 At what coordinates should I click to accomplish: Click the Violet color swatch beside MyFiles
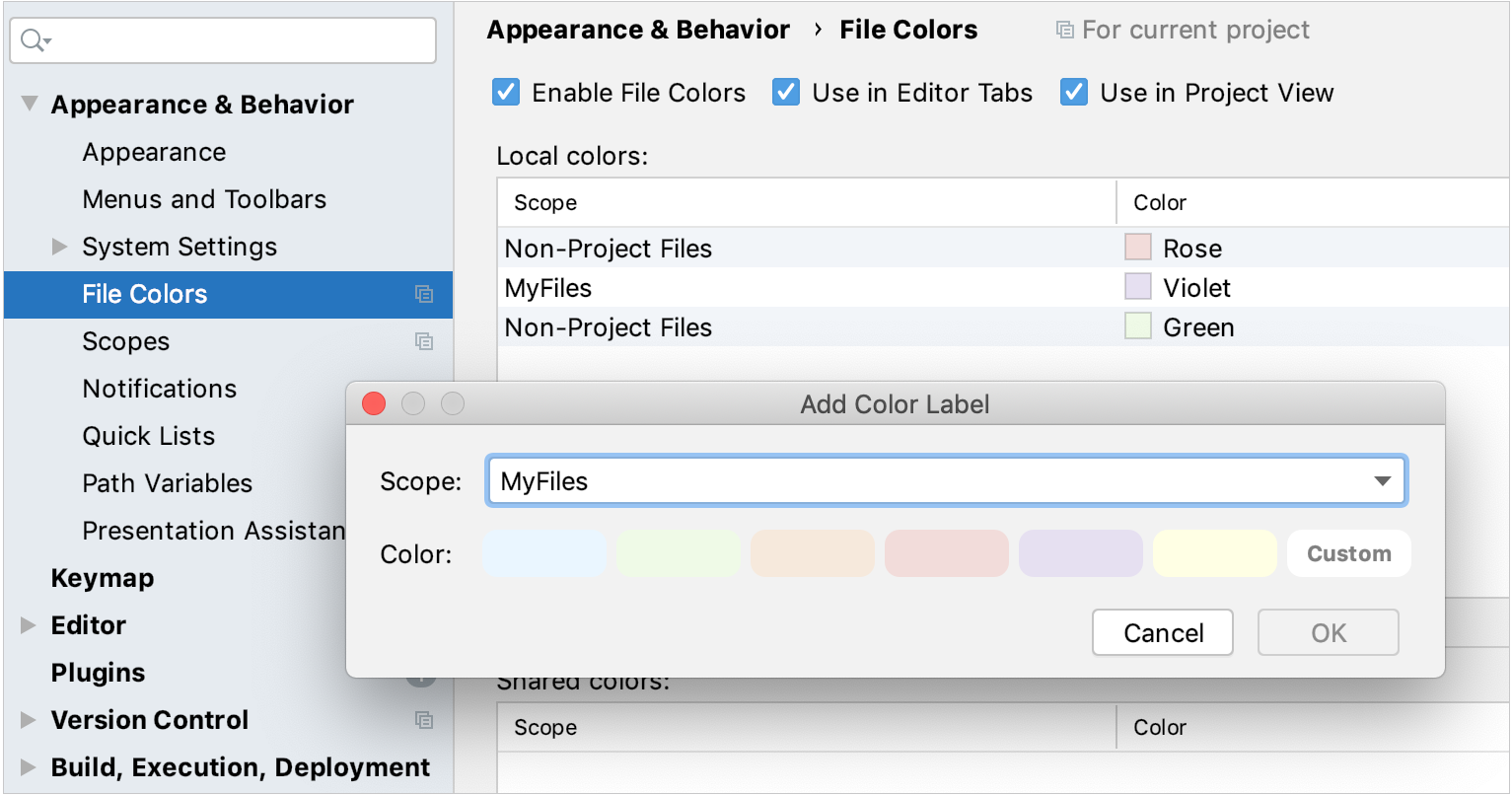click(x=1137, y=287)
